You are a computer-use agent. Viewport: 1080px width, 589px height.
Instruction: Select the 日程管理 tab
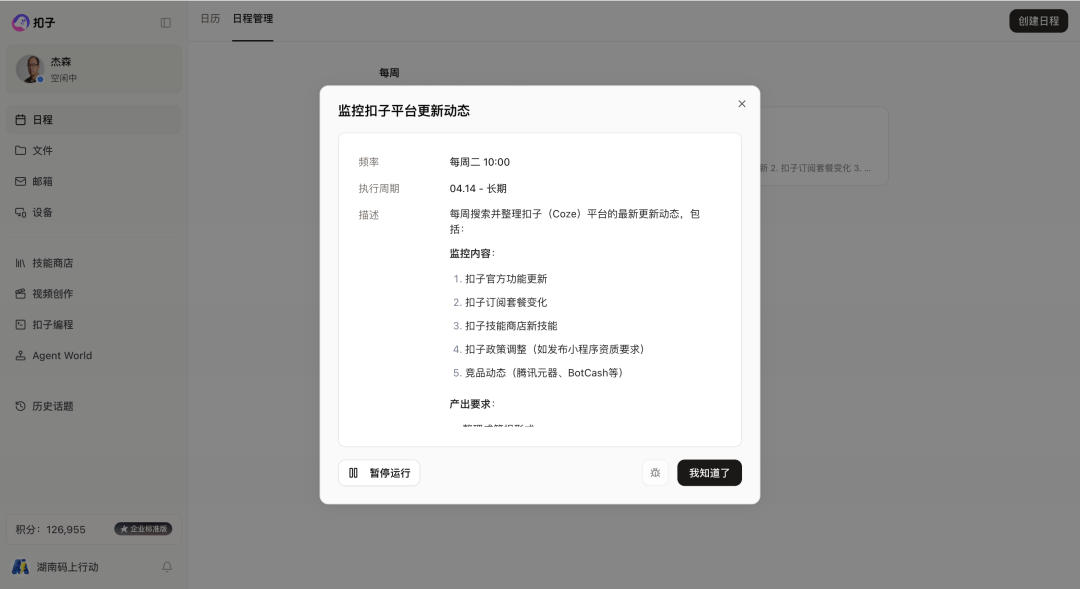pos(252,19)
